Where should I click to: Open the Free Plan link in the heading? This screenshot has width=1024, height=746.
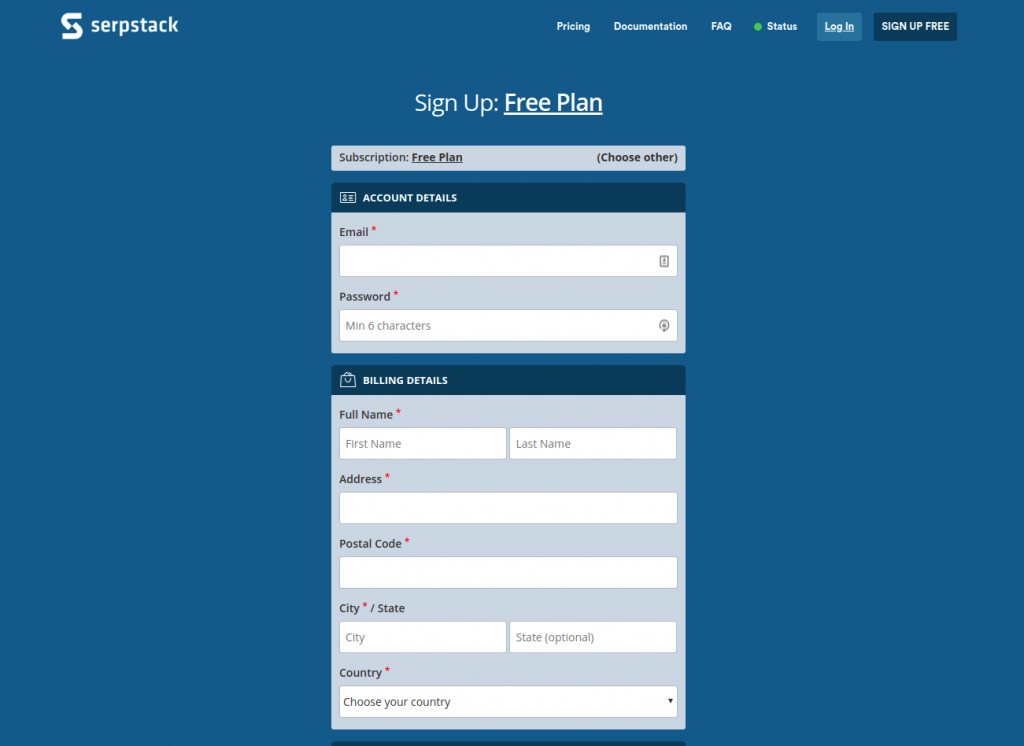click(x=553, y=102)
